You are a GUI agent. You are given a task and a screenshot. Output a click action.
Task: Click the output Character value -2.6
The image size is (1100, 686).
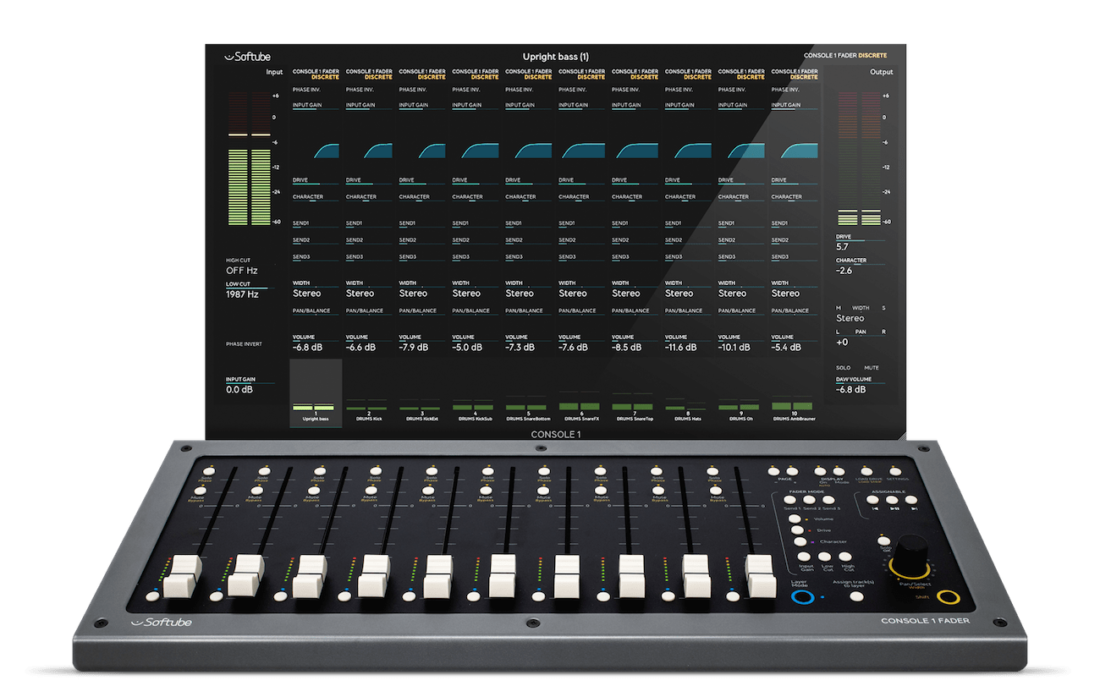click(x=844, y=271)
